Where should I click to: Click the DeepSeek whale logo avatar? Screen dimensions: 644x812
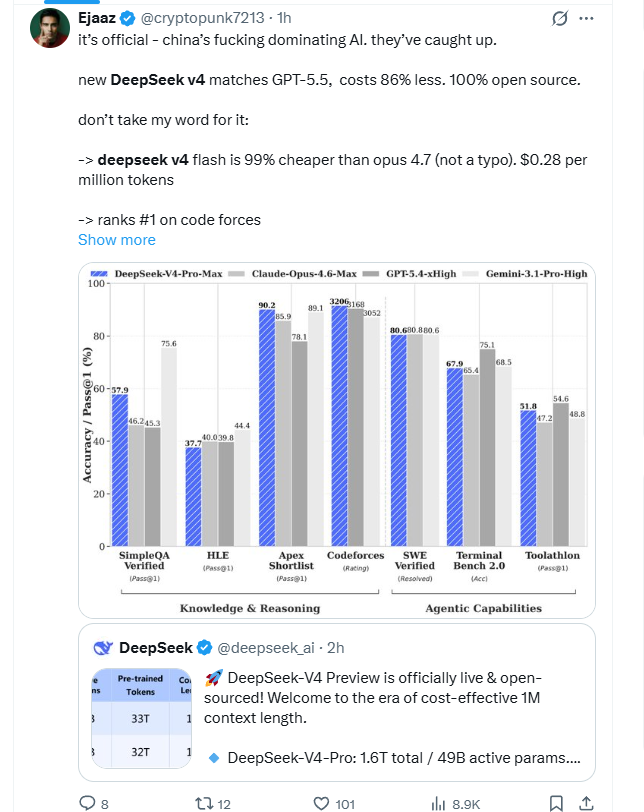(x=101, y=647)
